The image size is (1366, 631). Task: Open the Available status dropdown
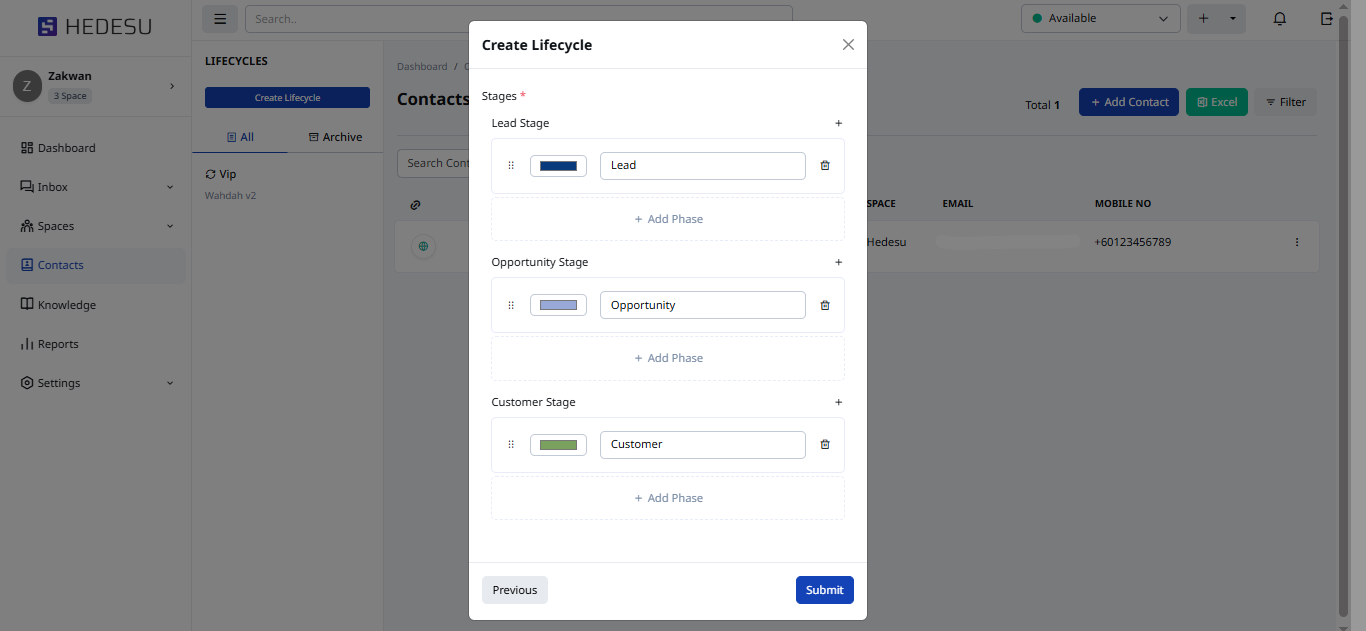(x=1100, y=19)
